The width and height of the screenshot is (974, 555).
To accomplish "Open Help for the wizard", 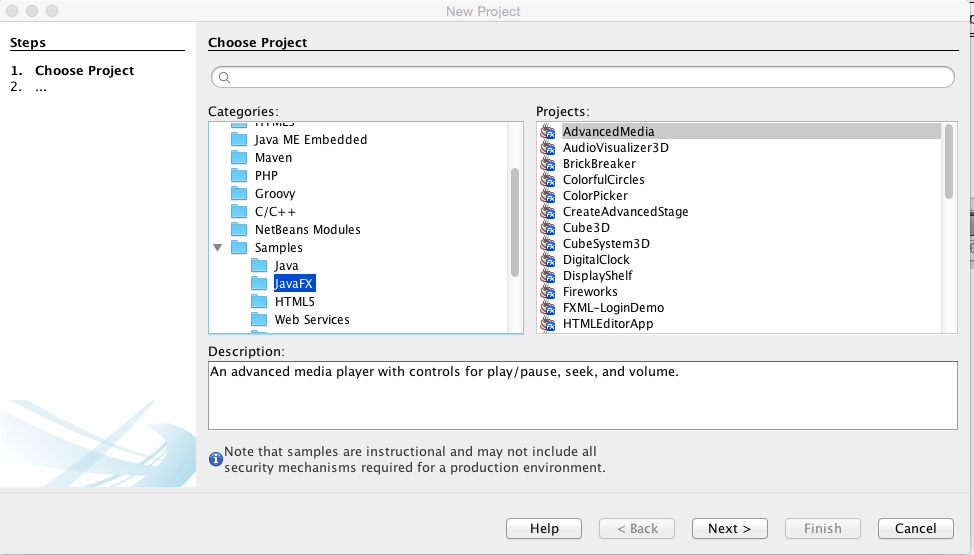I will [544, 528].
